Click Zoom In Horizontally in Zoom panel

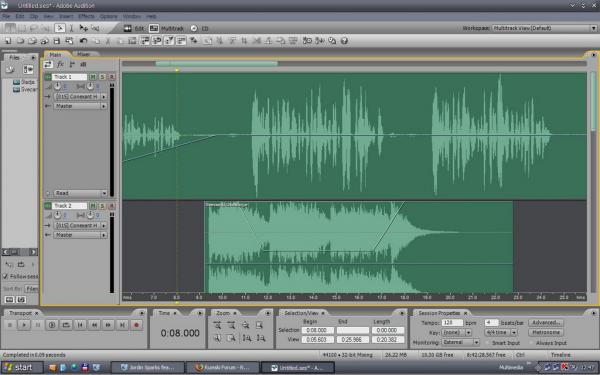(217, 325)
